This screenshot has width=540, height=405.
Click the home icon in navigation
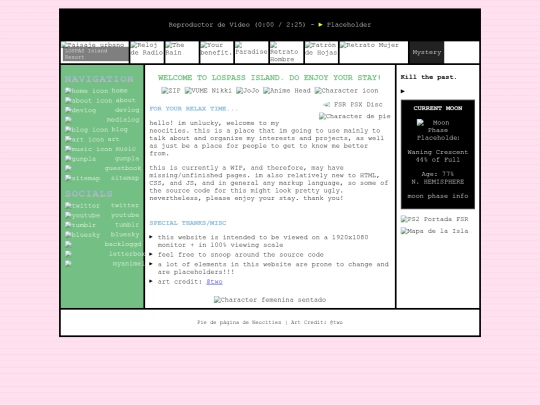[87, 91]
